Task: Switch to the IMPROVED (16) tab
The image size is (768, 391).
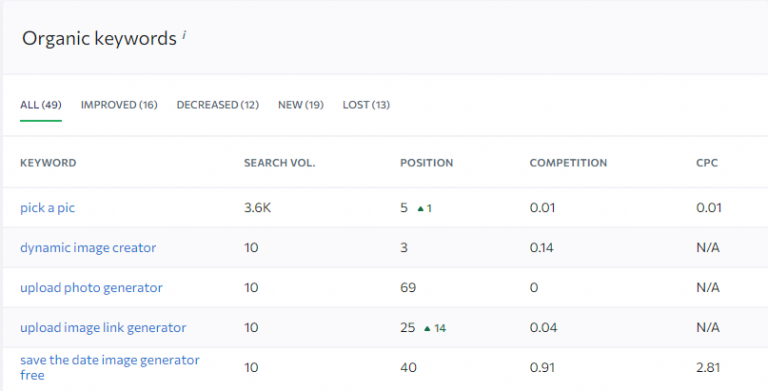Action: point(119,105)
